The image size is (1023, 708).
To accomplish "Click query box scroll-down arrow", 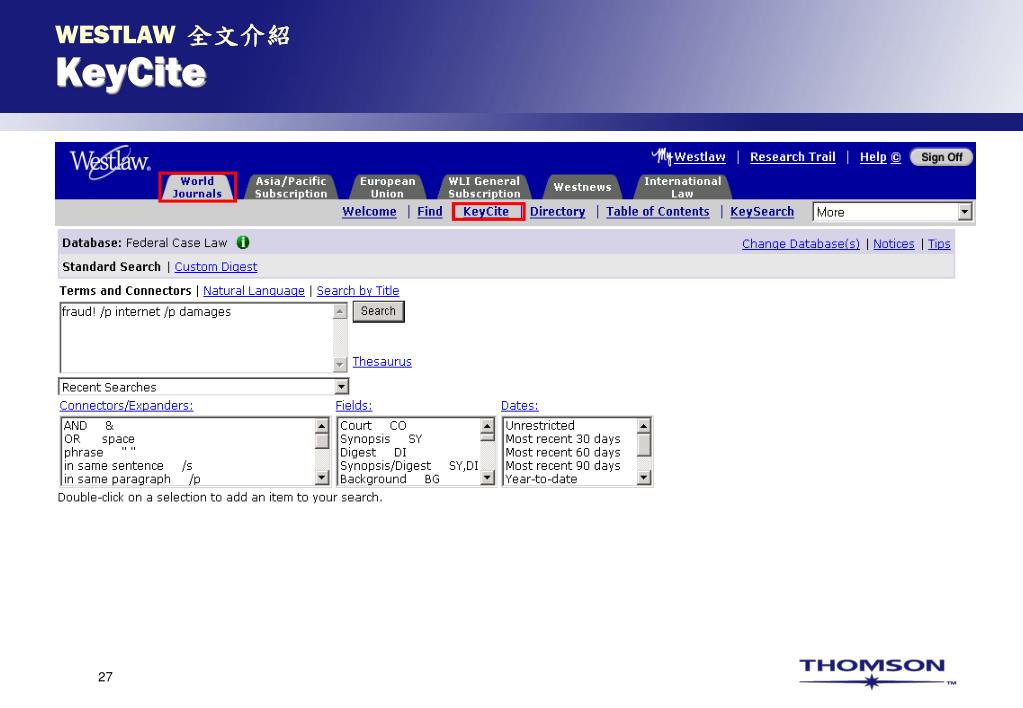I will [340, 364].
